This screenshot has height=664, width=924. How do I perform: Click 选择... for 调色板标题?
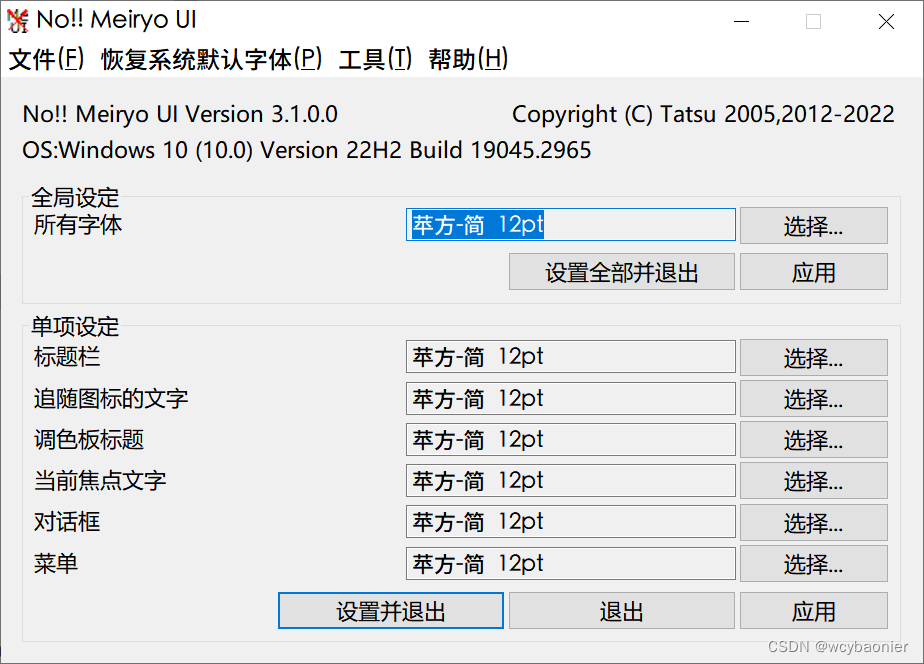coord(814,440)
